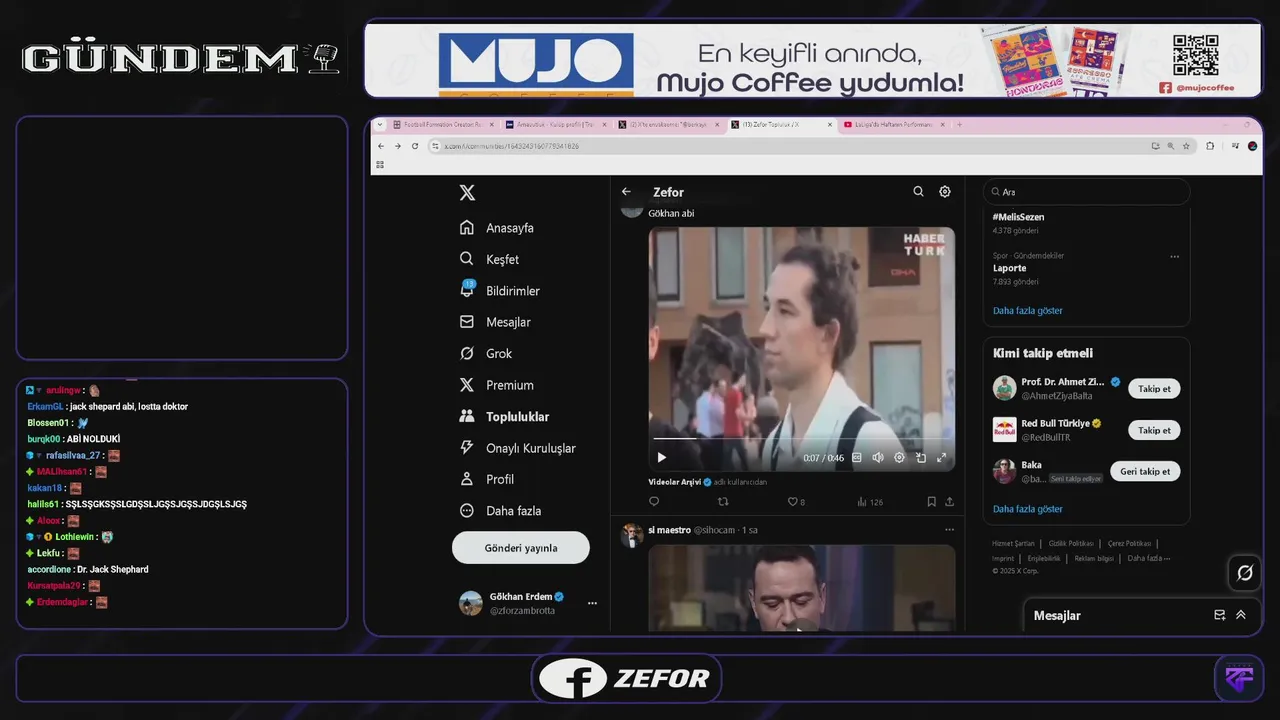Mute the video volume icon
The height and width of the screenshot is (720, 1280).
(878, 458)
